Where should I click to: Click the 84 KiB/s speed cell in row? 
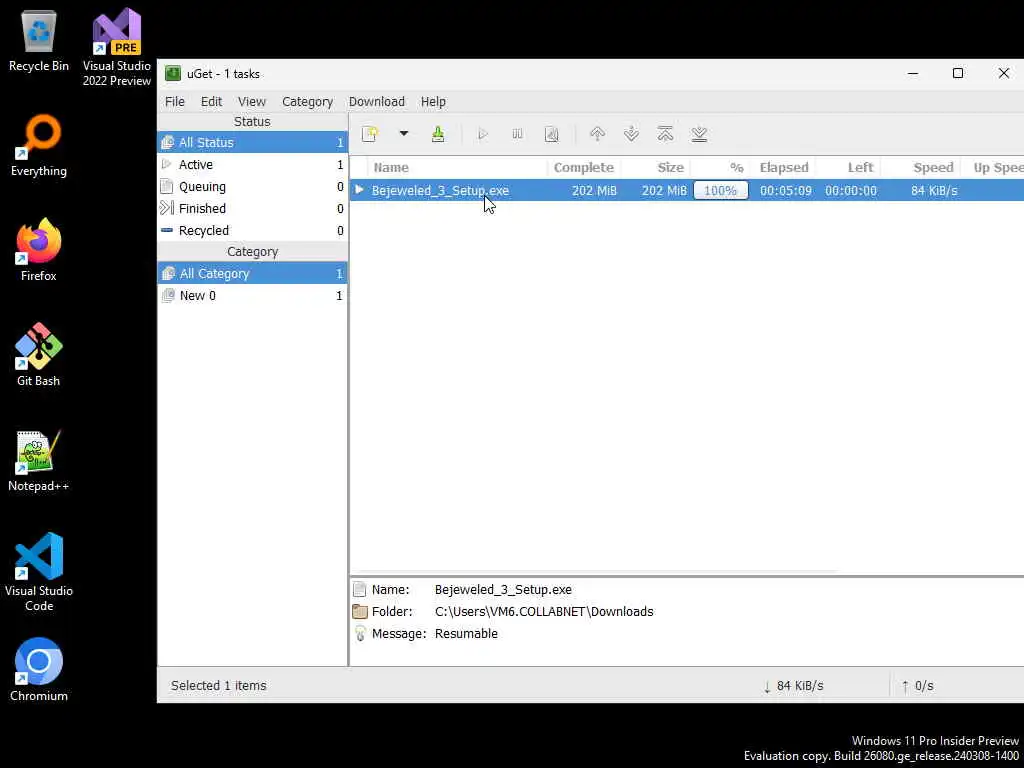click(x=934, y=191)
